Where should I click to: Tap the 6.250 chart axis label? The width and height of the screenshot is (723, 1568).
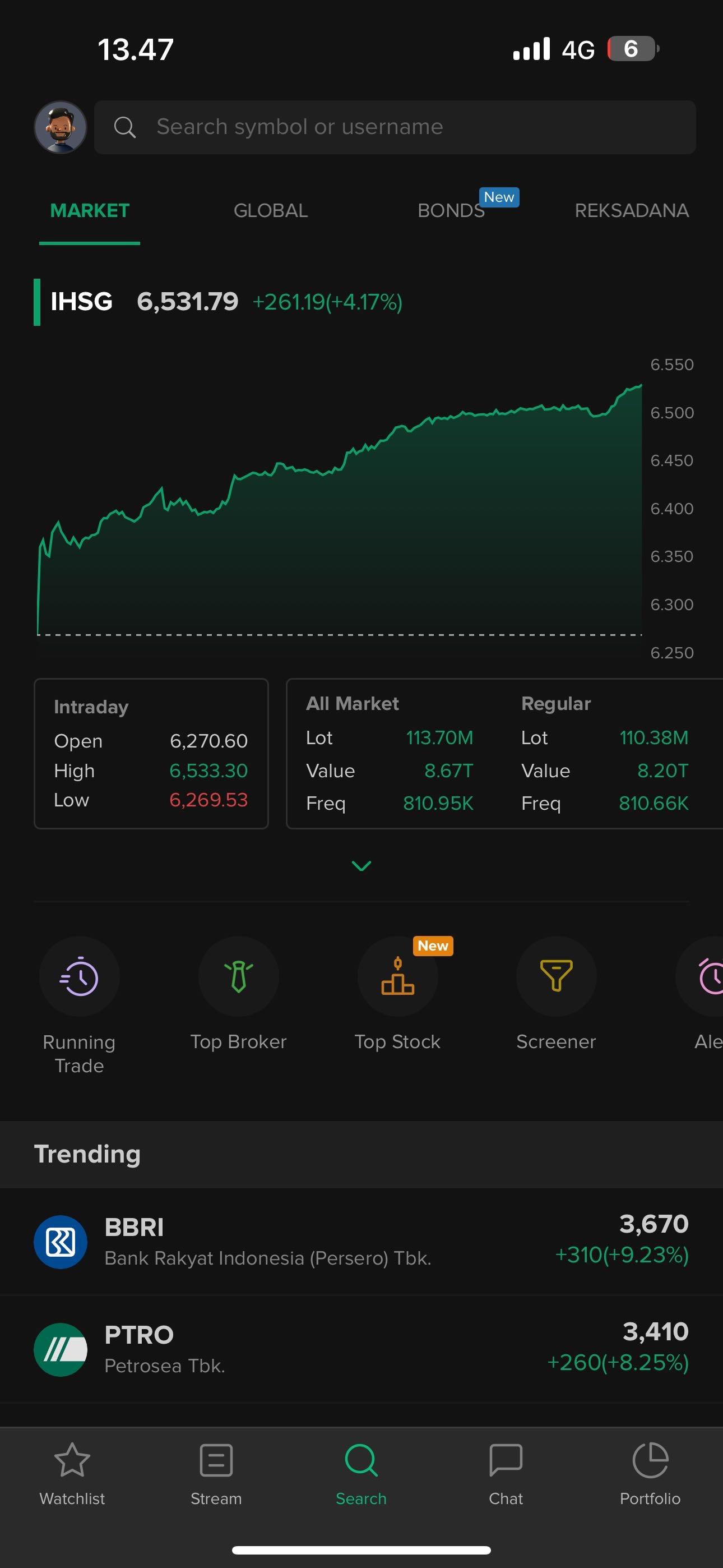[672, 653]
